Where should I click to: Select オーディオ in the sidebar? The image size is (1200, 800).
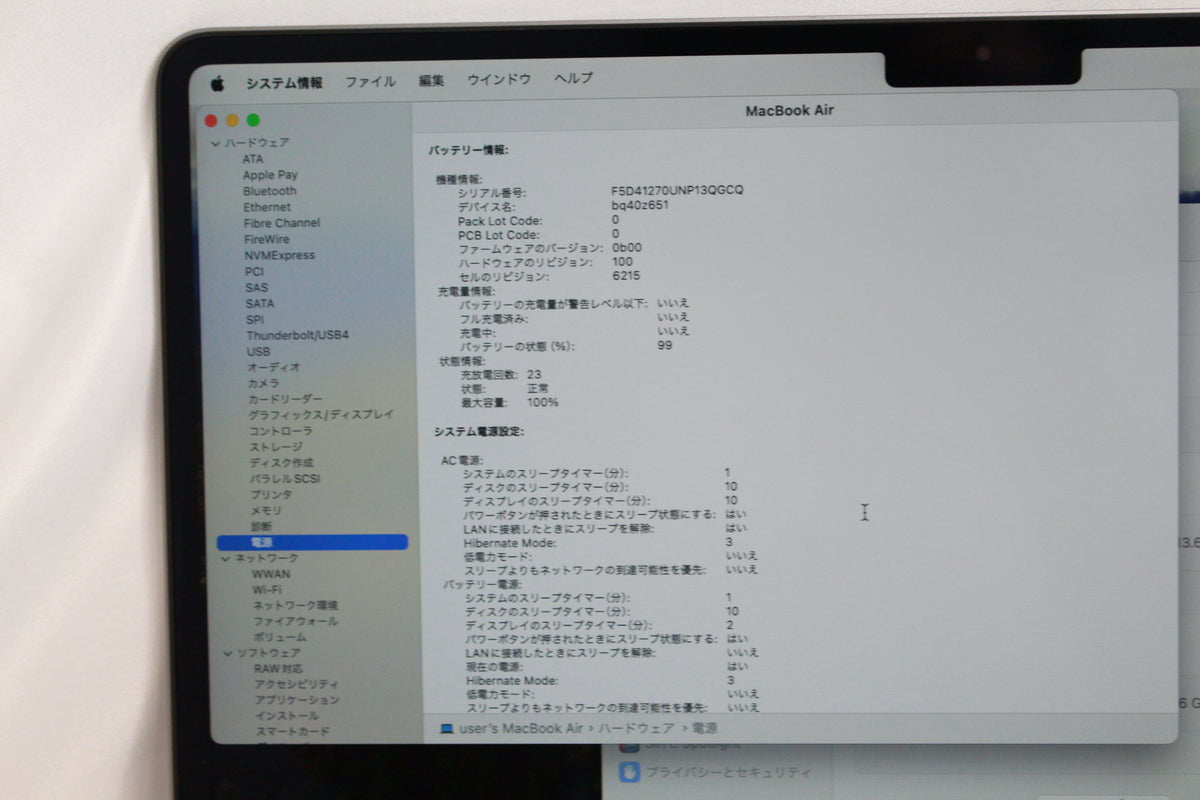tap(273, 367)
